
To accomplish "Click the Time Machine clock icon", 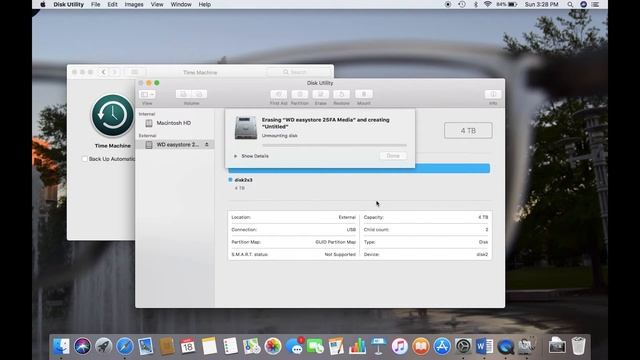I will [113, 116].
